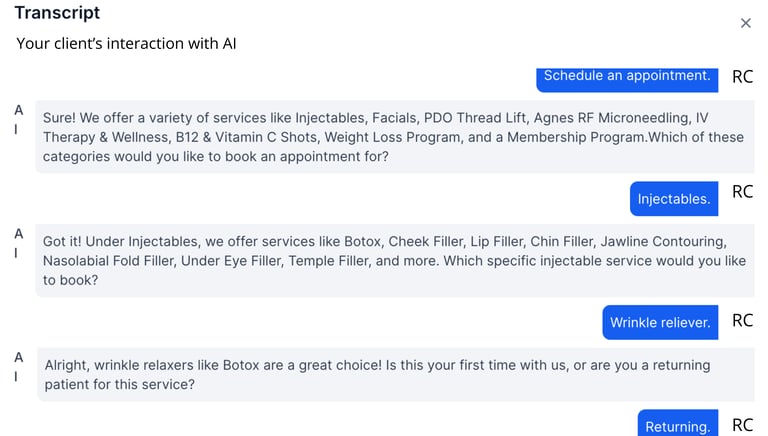Select the "Returning." client message bubble
This screenshot has width=768, height=436.
[x=678, y=425]
